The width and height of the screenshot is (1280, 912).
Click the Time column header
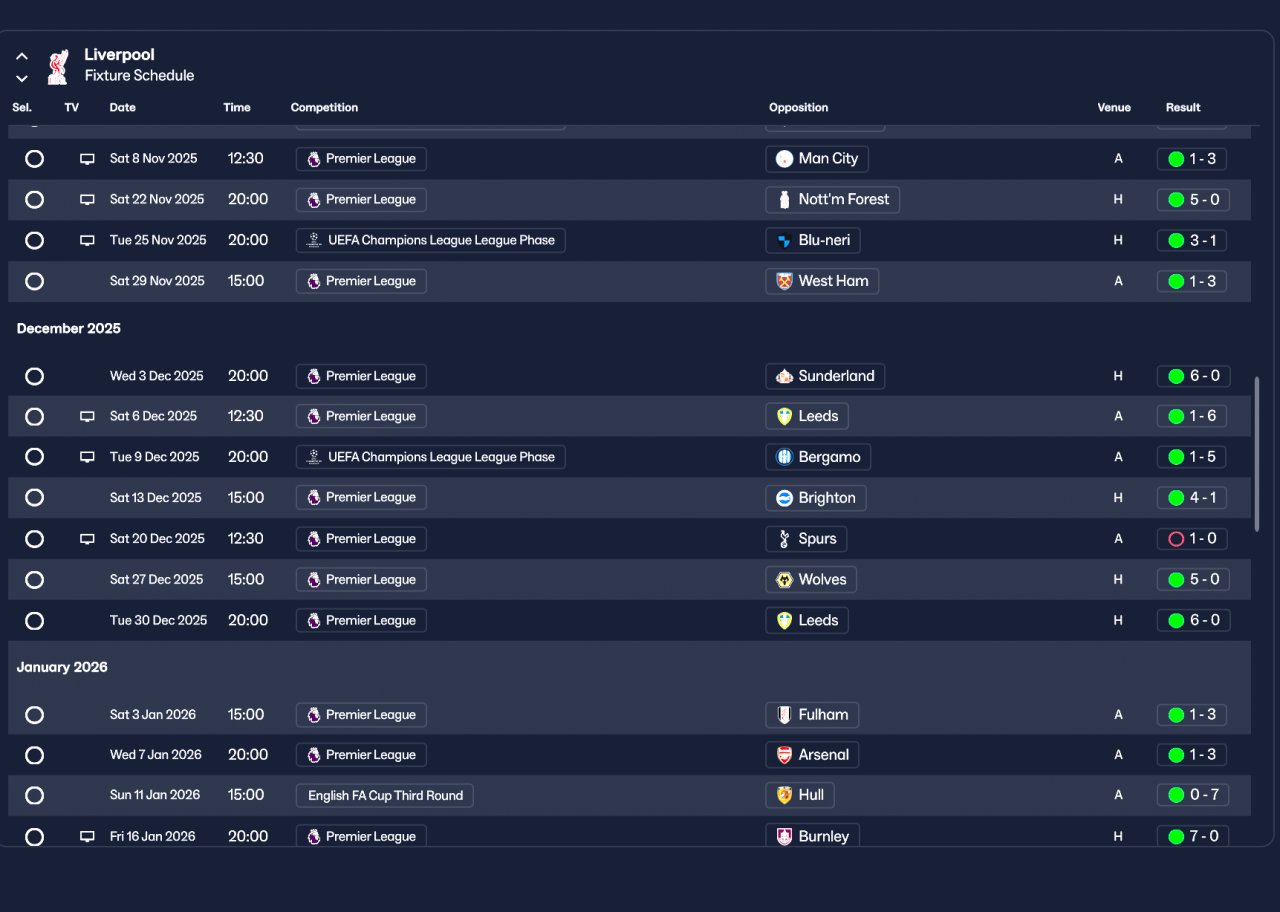tap(237, 108)
